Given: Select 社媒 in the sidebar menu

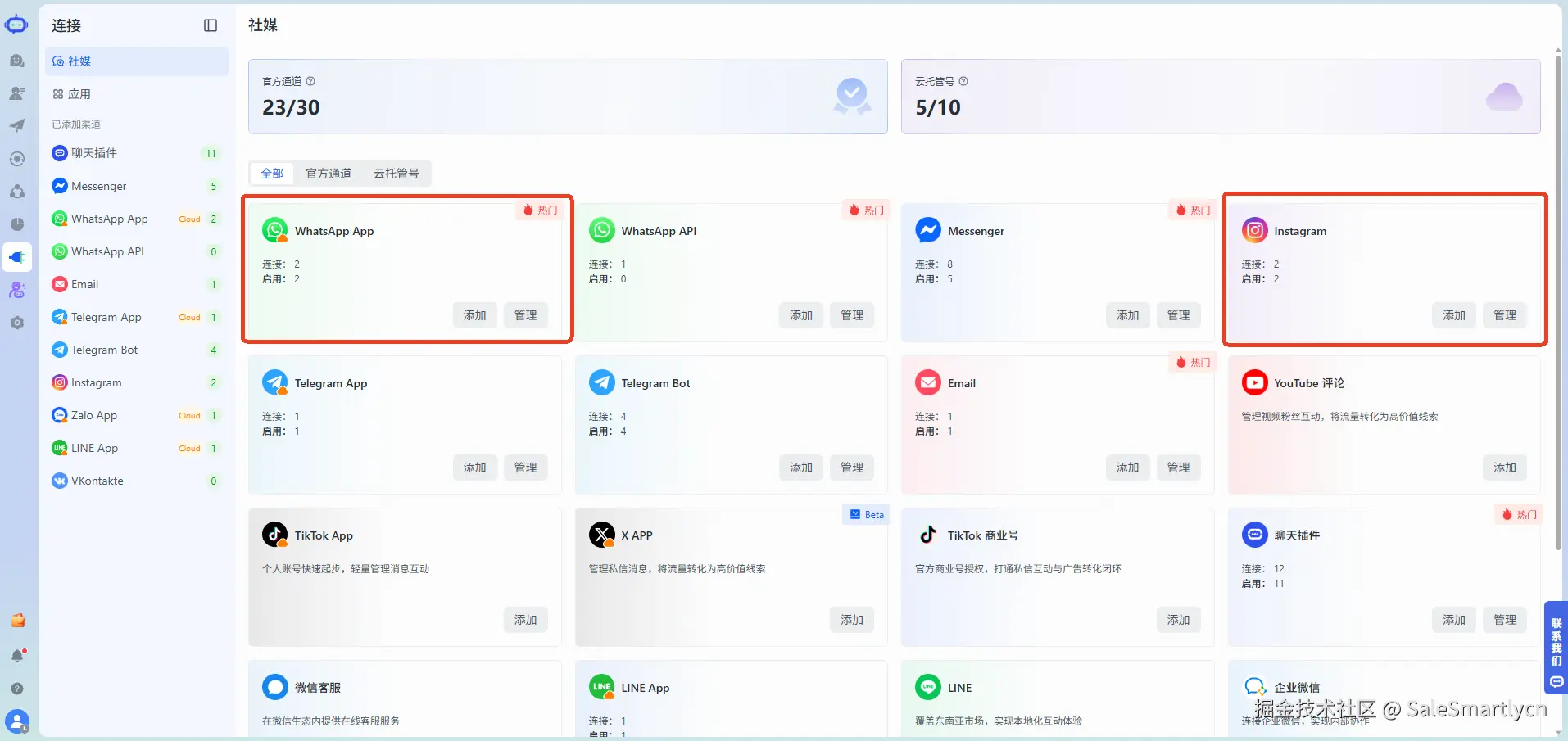Looking at the screenshot, I should click(137, 61).
